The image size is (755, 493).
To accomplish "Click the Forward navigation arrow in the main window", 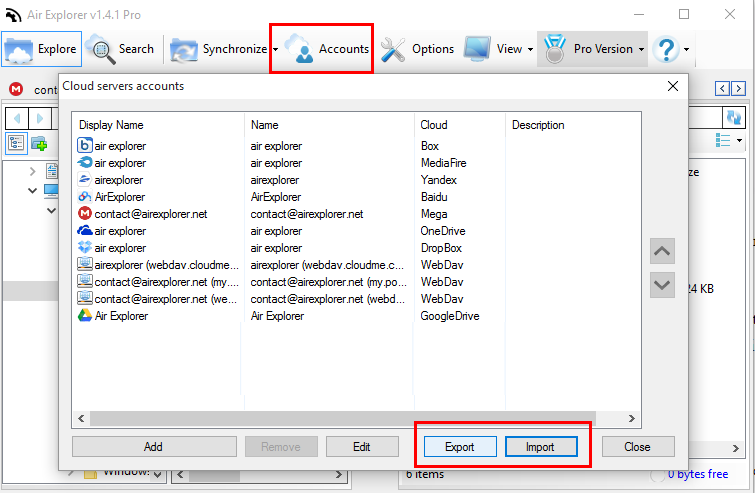I will (x=40, y=118).
